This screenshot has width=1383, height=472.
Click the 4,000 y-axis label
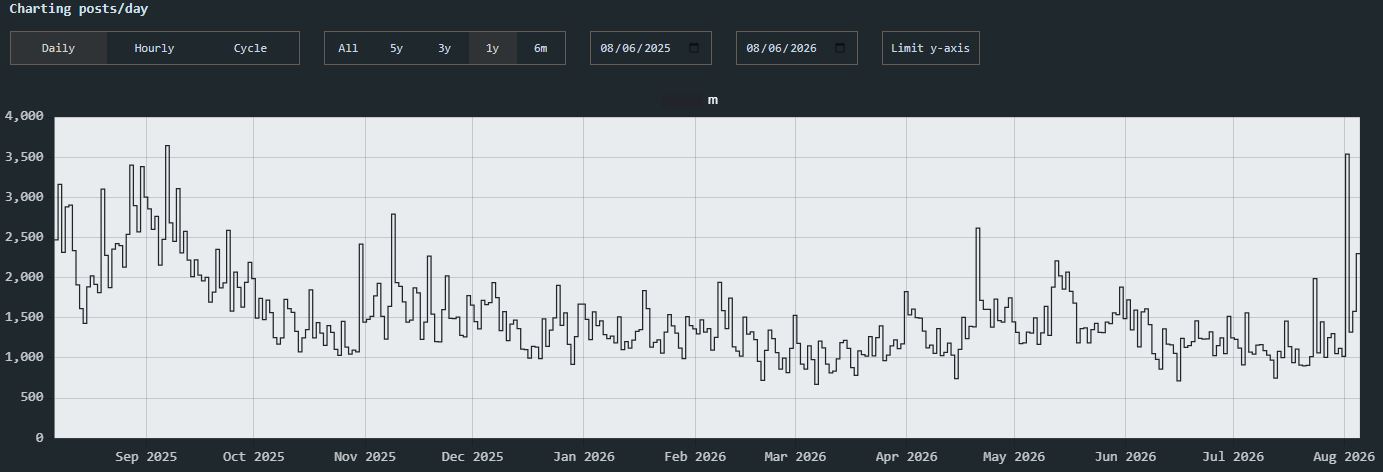pos(24,117)
